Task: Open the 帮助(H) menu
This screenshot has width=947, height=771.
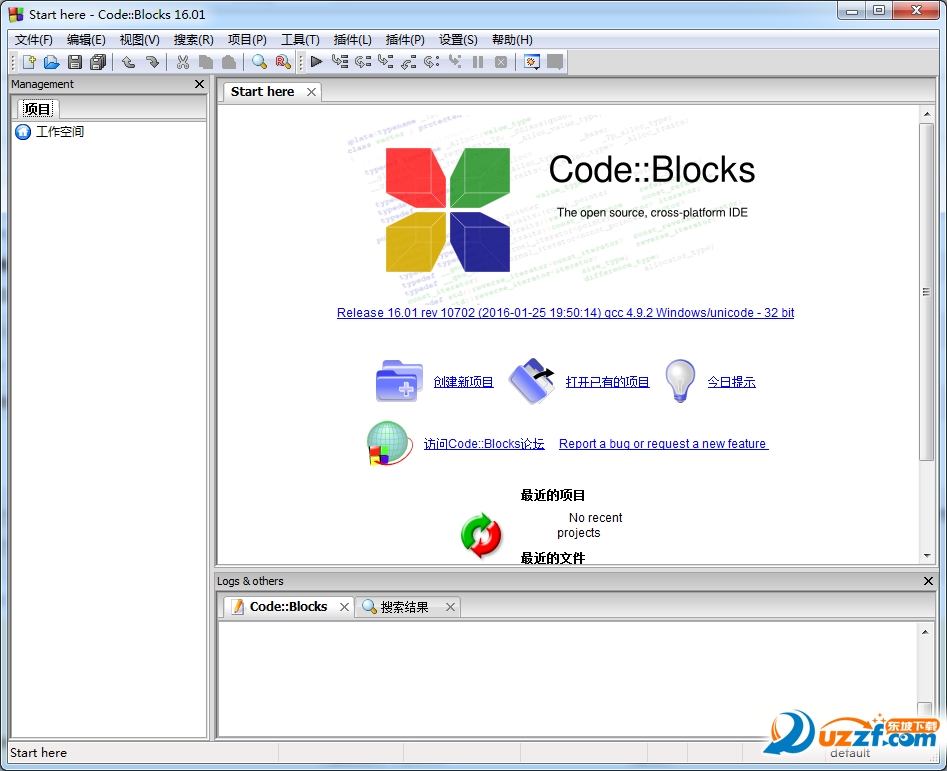Action: point(512,40)
